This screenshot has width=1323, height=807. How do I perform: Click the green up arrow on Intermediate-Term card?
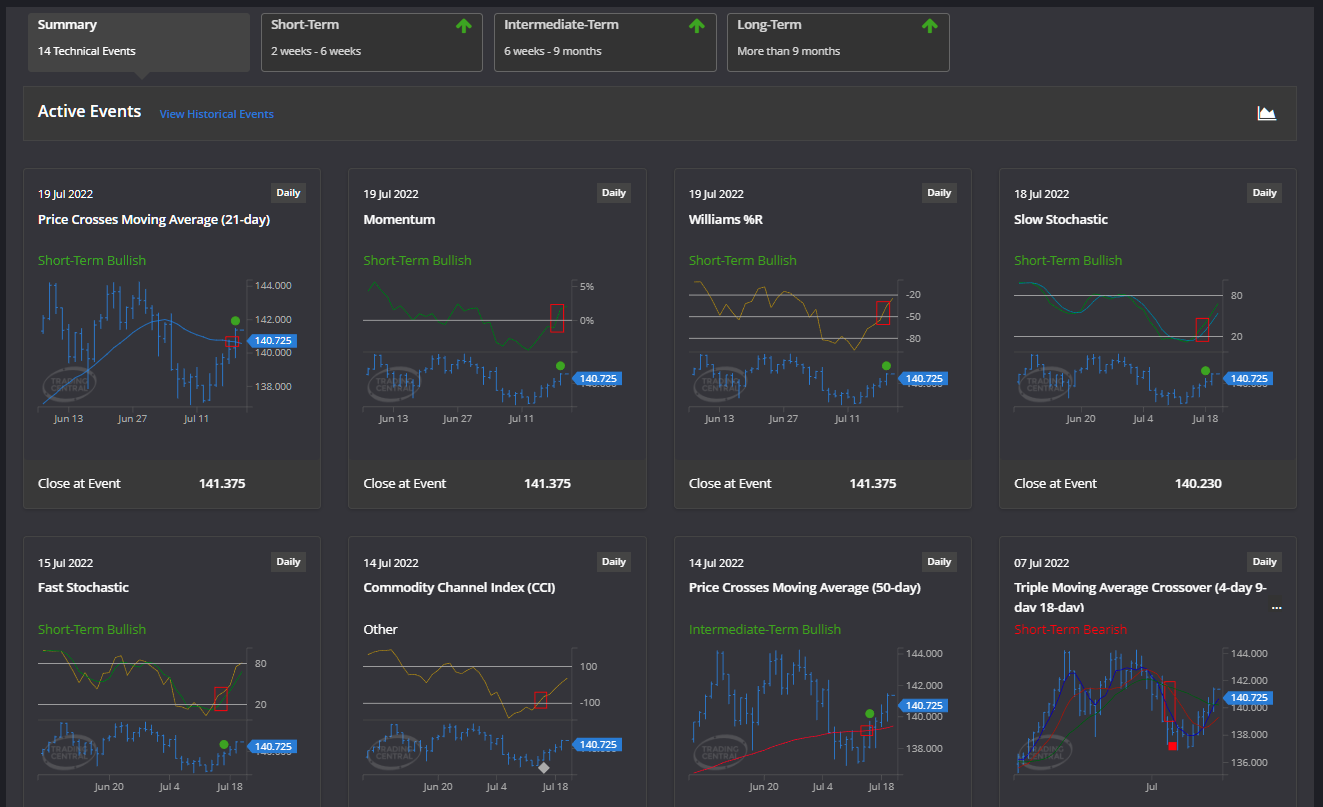[697, 26]
